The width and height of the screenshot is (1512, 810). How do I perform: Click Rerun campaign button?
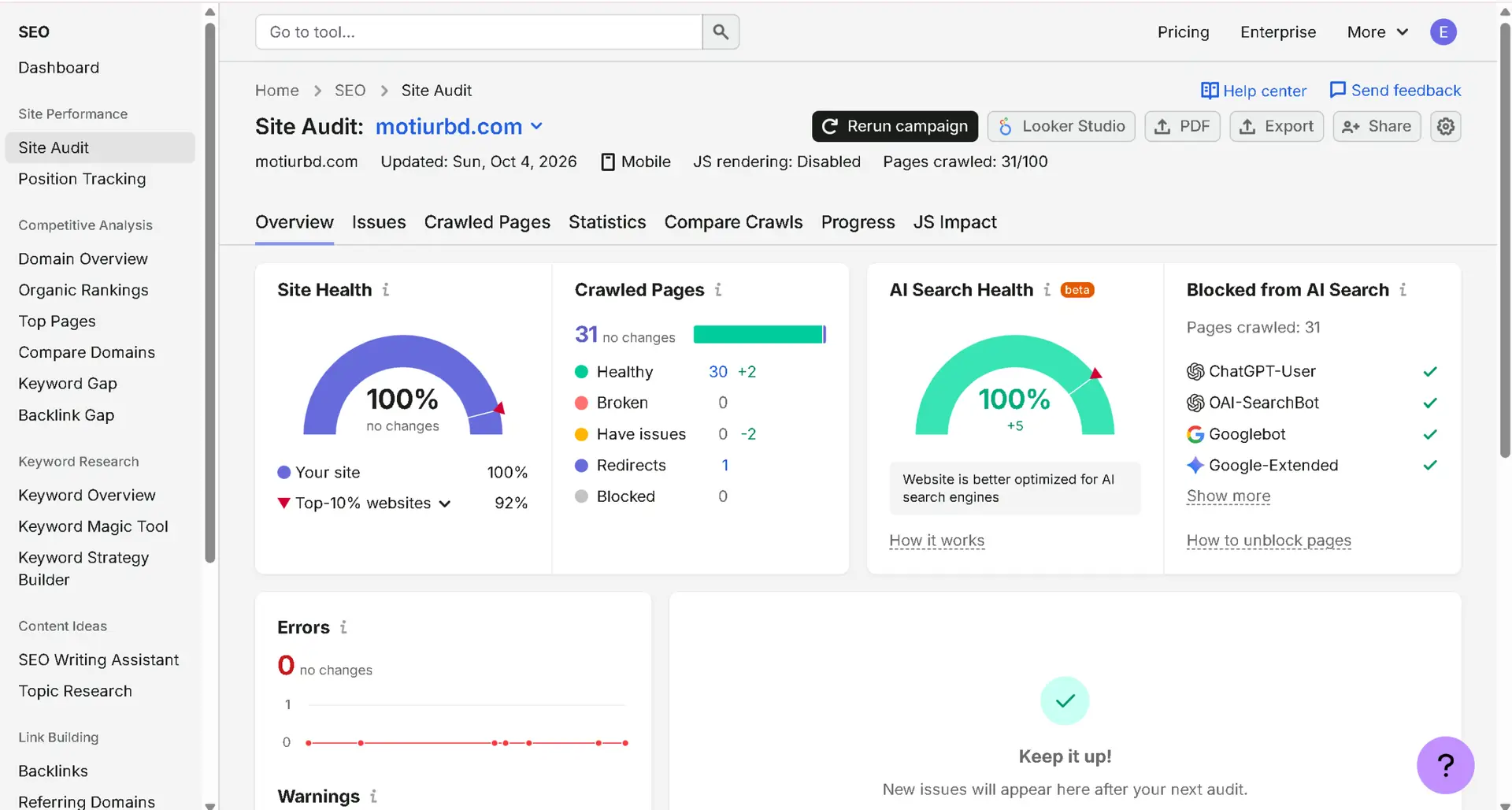pos(895,126)
